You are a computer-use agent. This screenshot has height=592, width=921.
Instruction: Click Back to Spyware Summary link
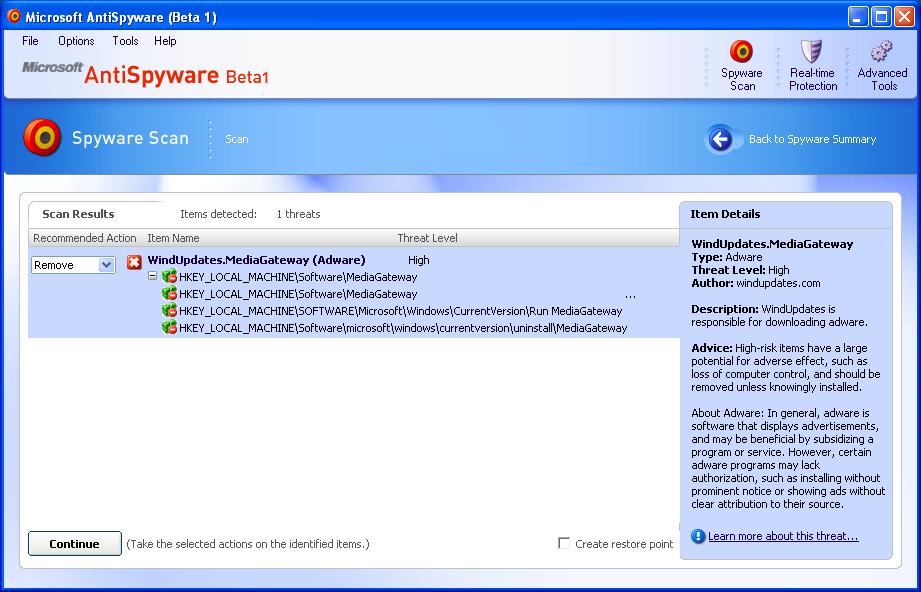[x=812, y=139]
